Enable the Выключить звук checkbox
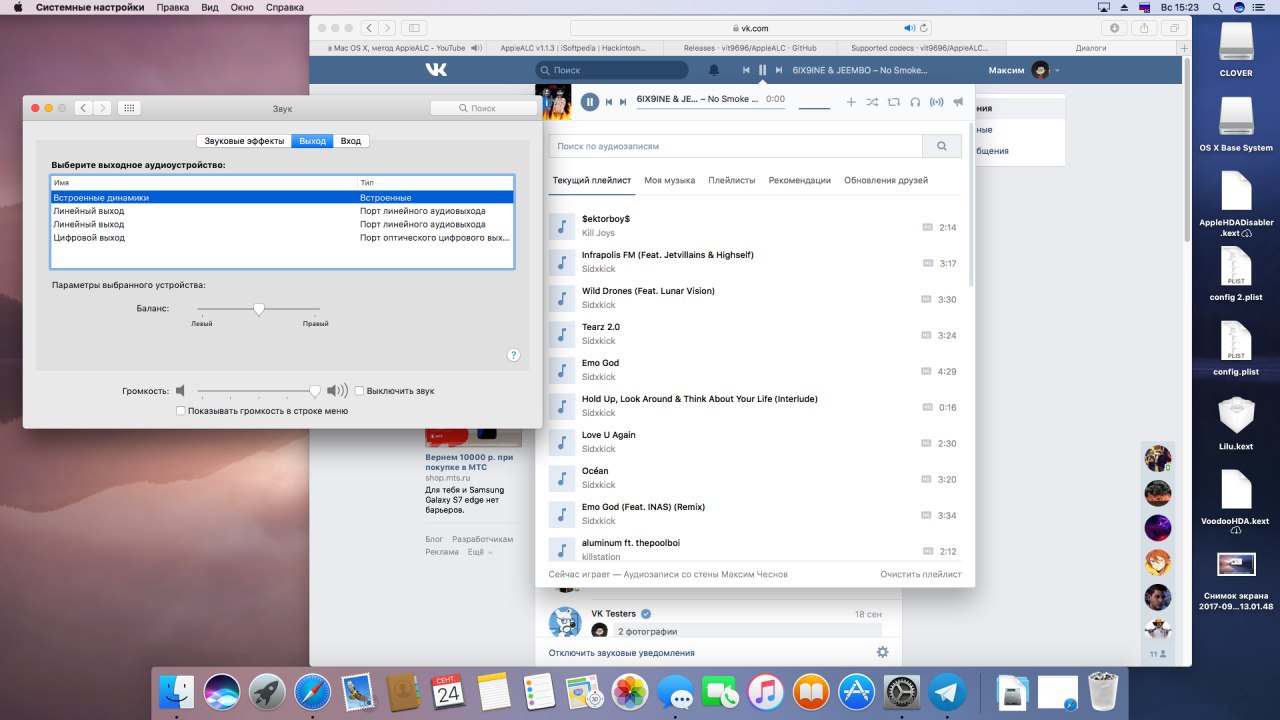1280x720 pixels. click(x=360, y=391)
